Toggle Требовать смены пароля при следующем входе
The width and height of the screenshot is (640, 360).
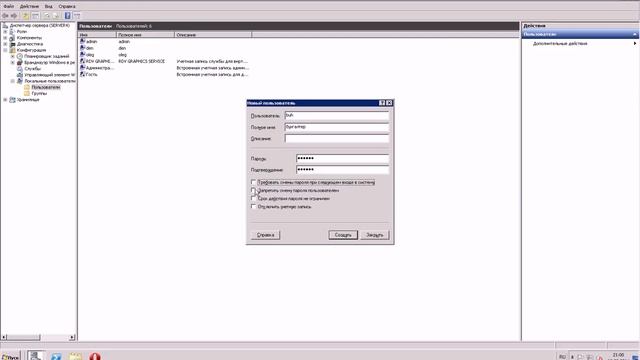click(253, 182)
